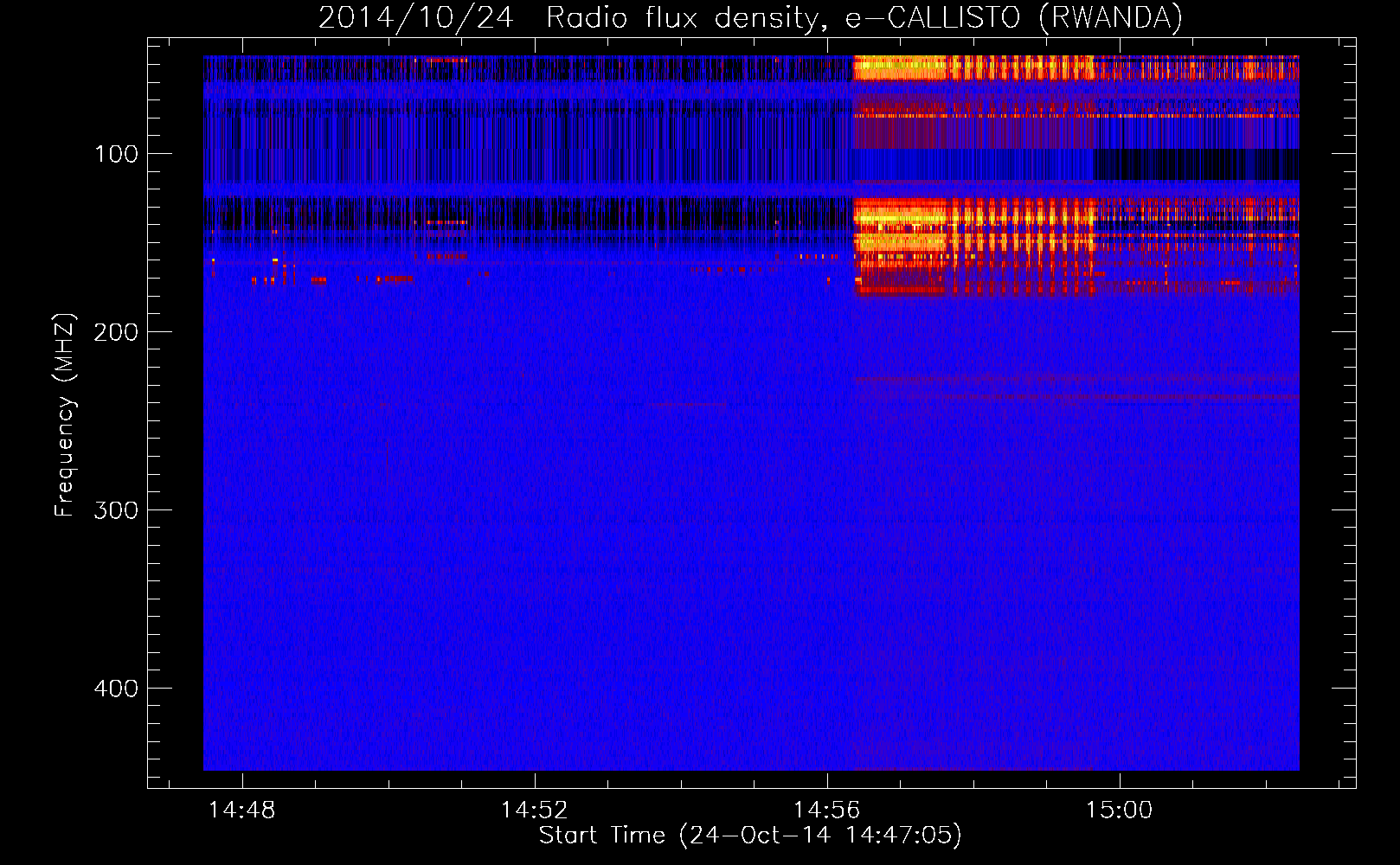Click the 200 frequency tick label
Viewport: 1400px width, 865px height.
pyautogui.click(x=116, y=333)
